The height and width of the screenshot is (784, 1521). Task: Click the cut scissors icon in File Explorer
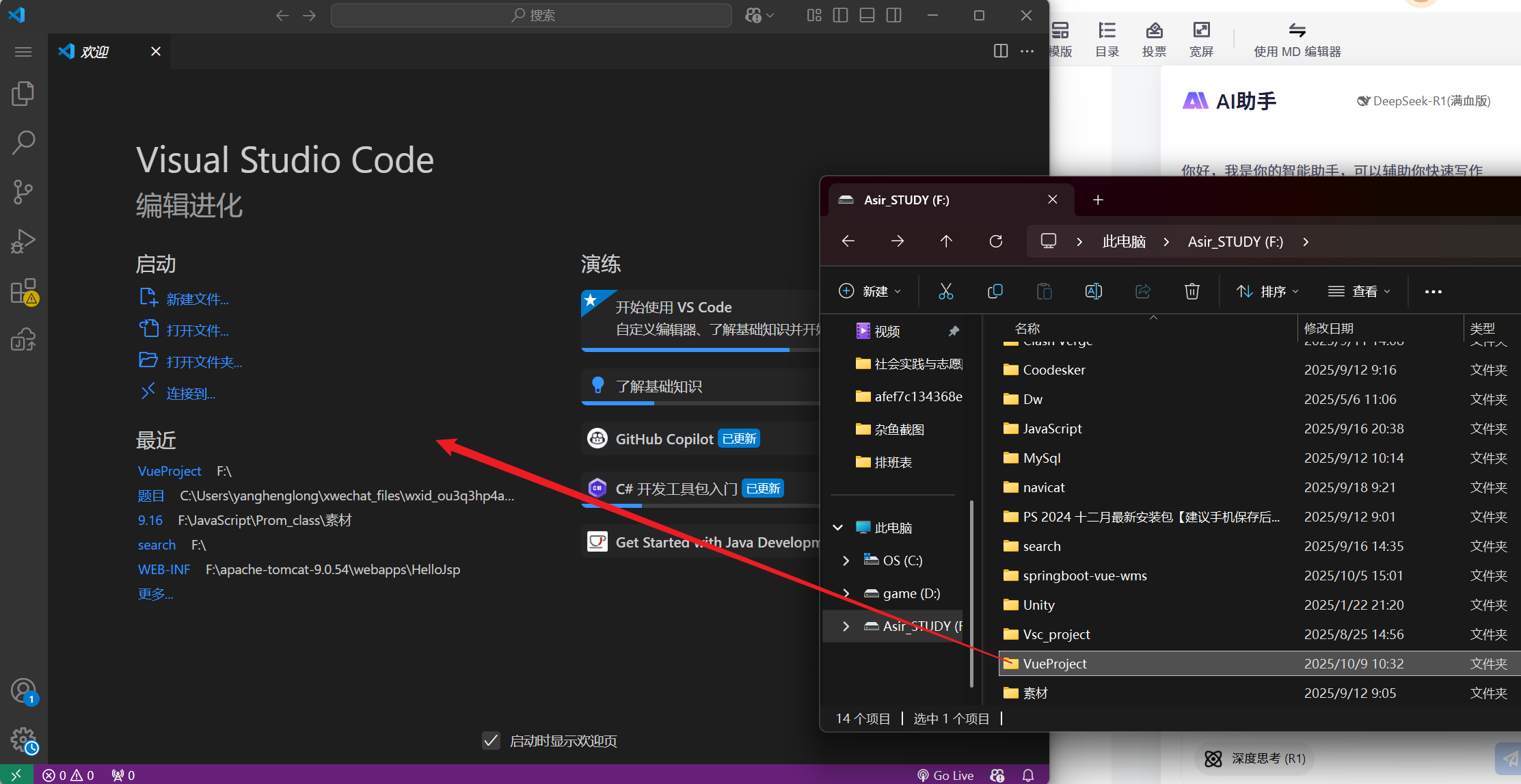(945, 291)
